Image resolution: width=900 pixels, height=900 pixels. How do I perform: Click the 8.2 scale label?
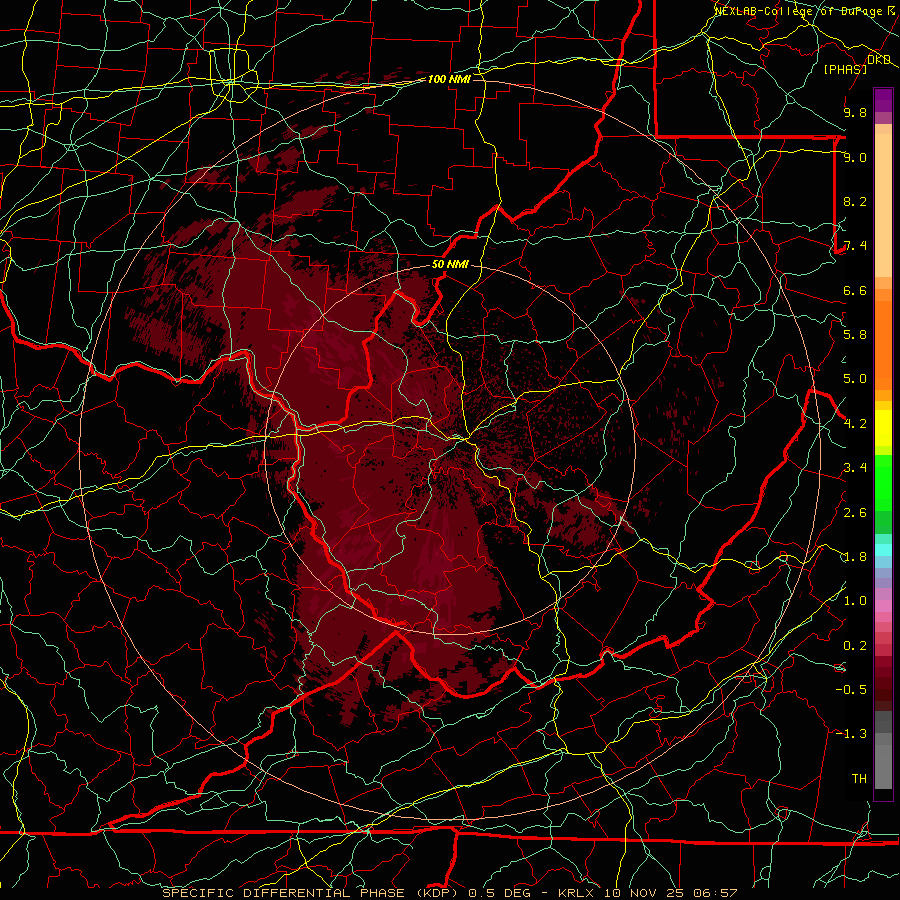point(855,201)
